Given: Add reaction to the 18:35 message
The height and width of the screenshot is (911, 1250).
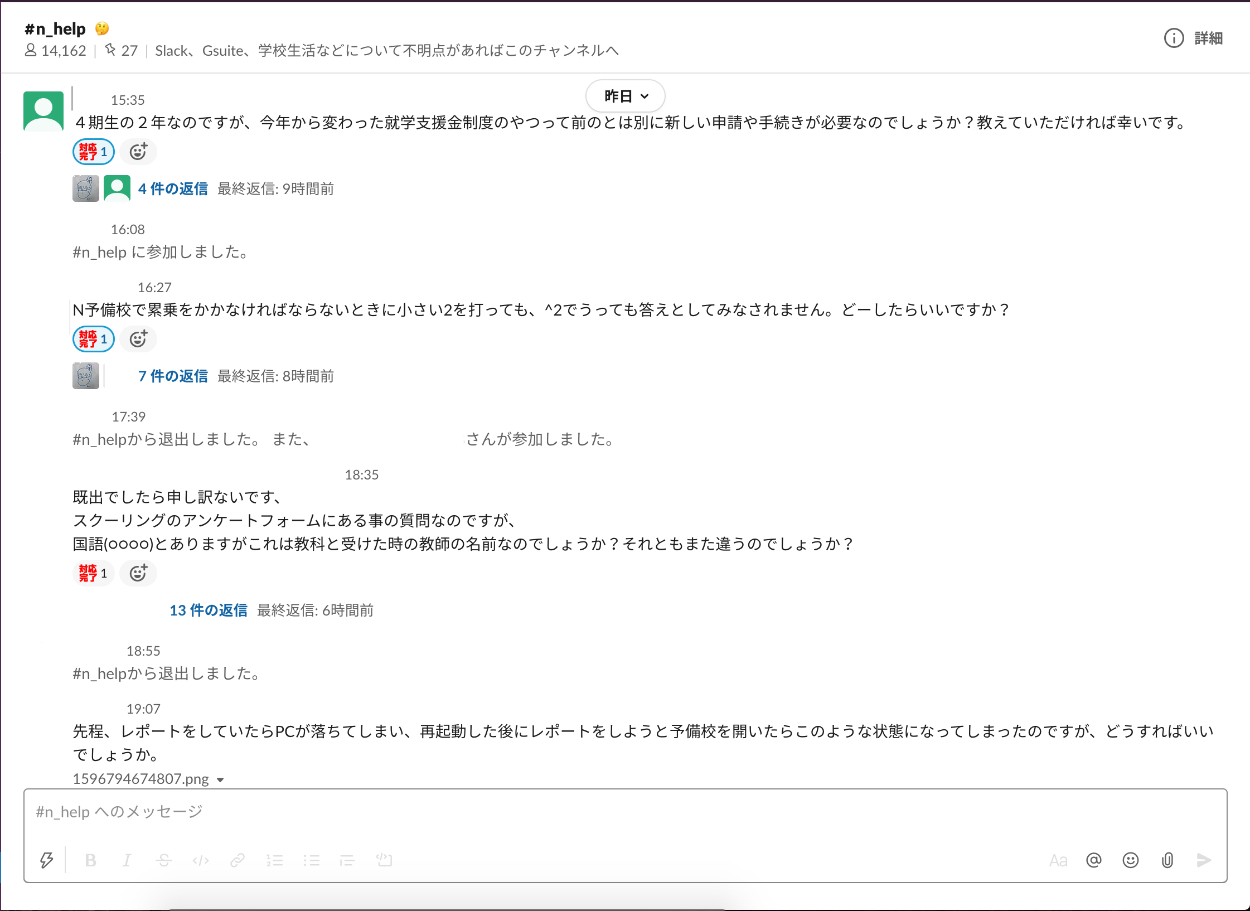Looking at the screenshot, I should 138,573.
